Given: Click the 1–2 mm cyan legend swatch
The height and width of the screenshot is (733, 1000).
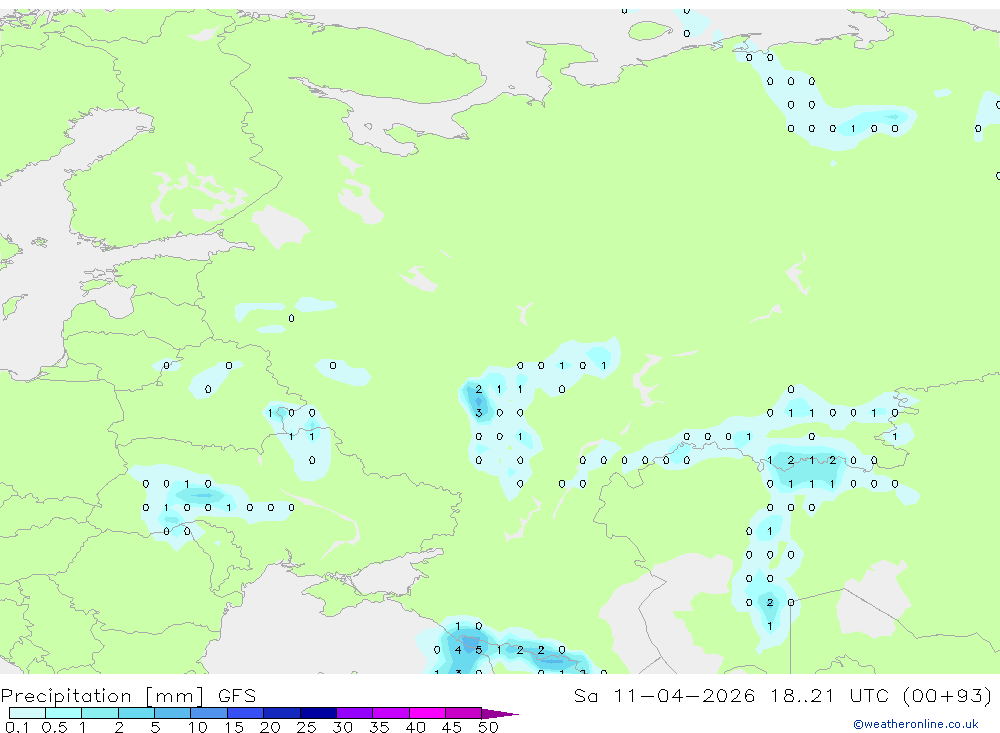Looking at the screenshot, I should tap(100, 713).
